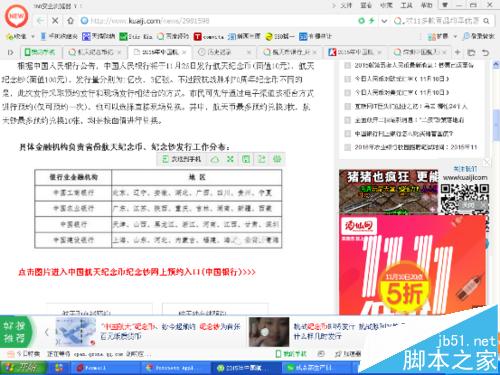Open the red 点击图片进入 reservation link
500x375 pixels.
(137, 272)
